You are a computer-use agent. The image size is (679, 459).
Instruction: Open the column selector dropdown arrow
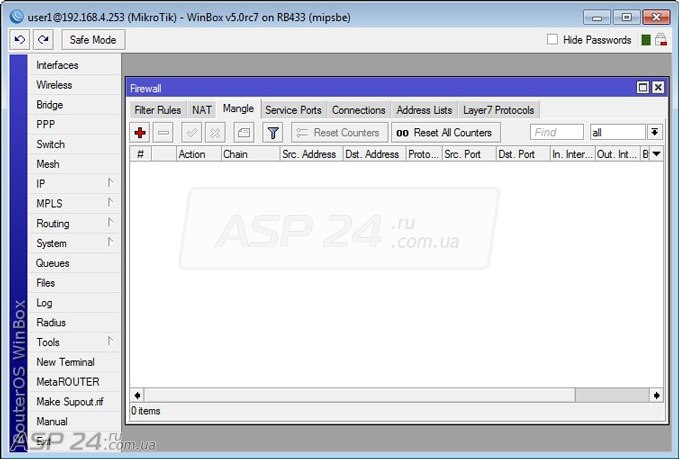(x=656, y=154)
